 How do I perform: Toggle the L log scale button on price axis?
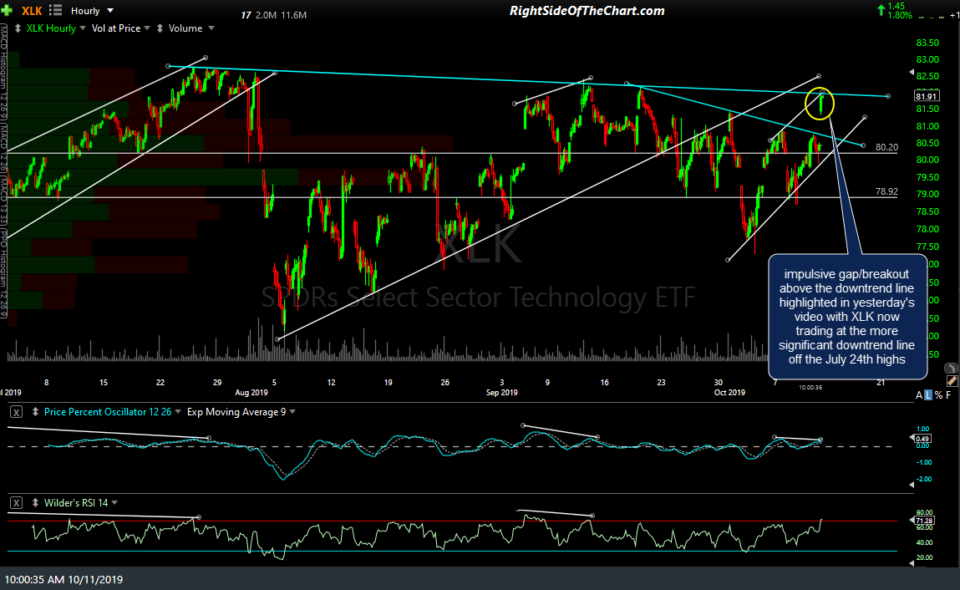pos(929,393)
